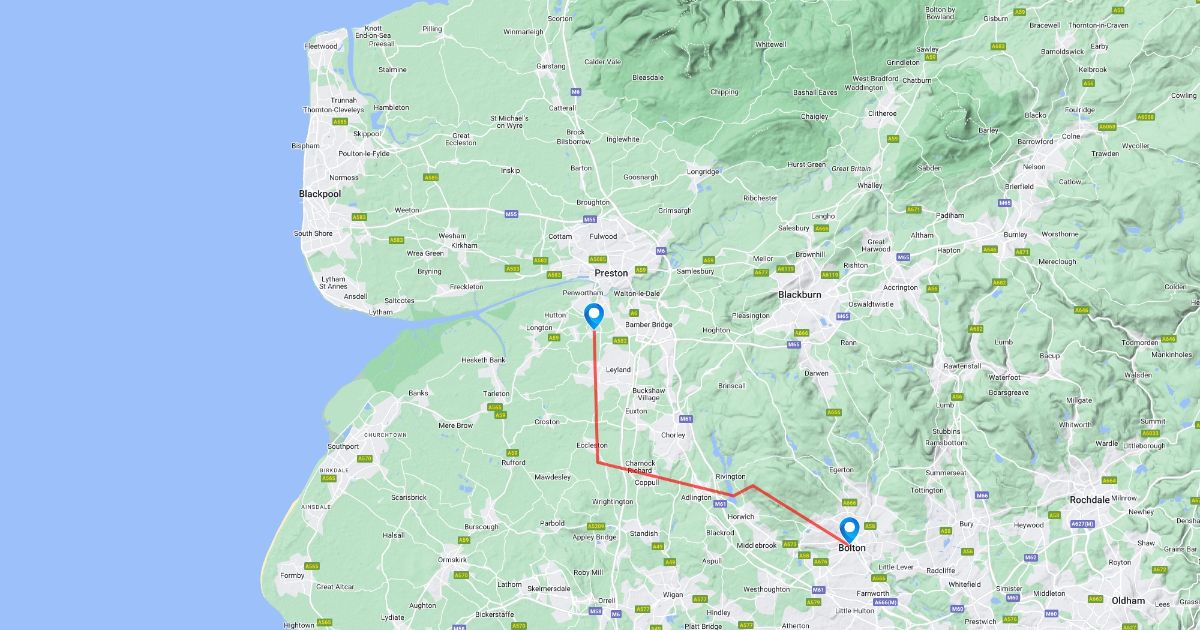Click the Blackpool city label
Image resolution: width=1200 pixels, height=630 pixels.
[320, 194]
